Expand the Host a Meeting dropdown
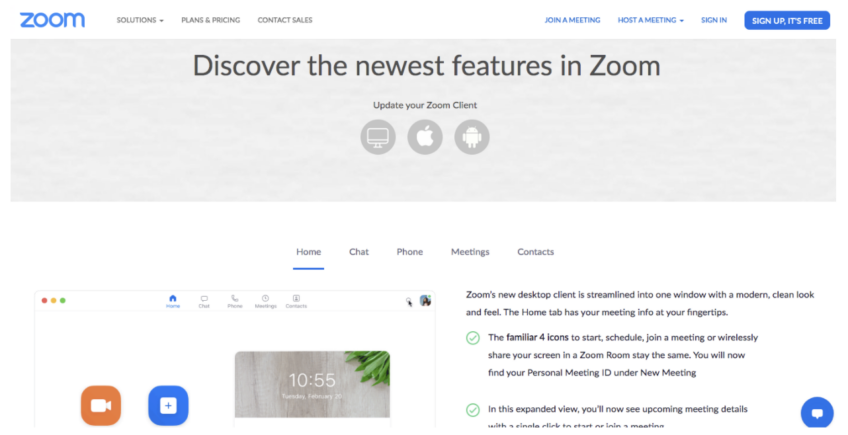Screen dimensions: 848x435 (x=651, y=20)
